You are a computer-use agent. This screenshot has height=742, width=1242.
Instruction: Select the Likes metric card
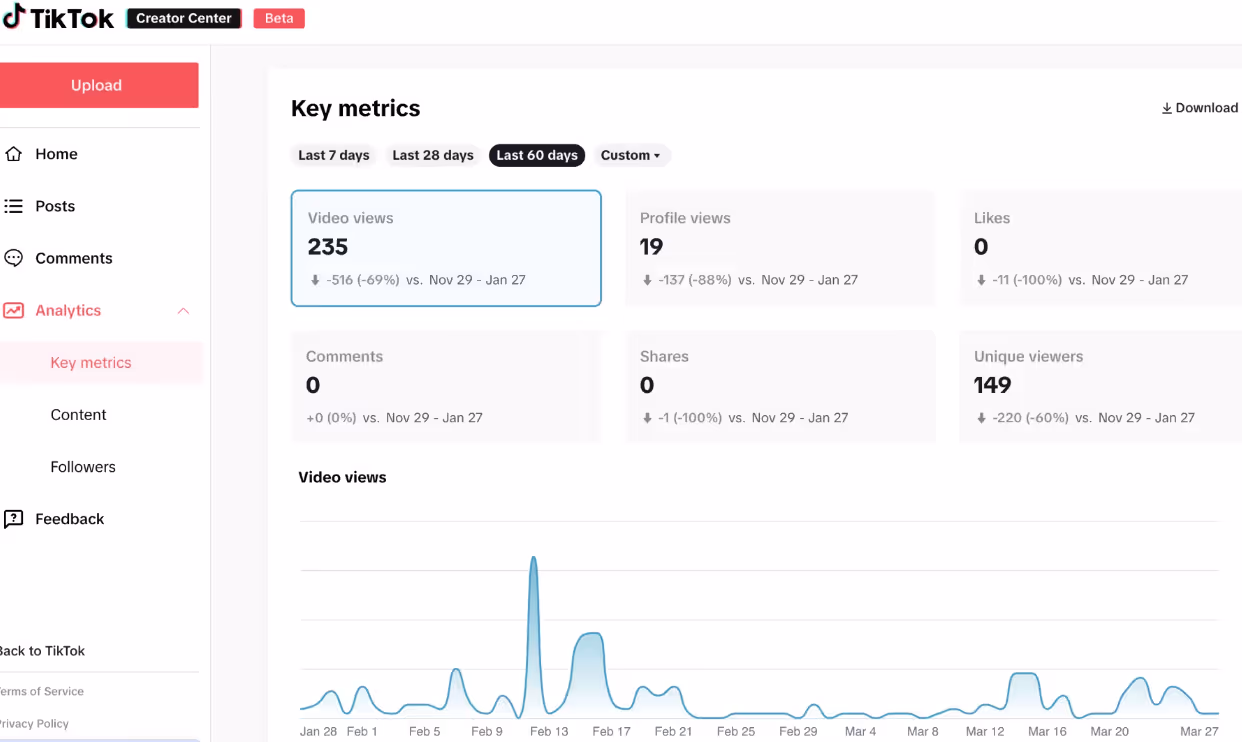click(x=1100, y=248)
